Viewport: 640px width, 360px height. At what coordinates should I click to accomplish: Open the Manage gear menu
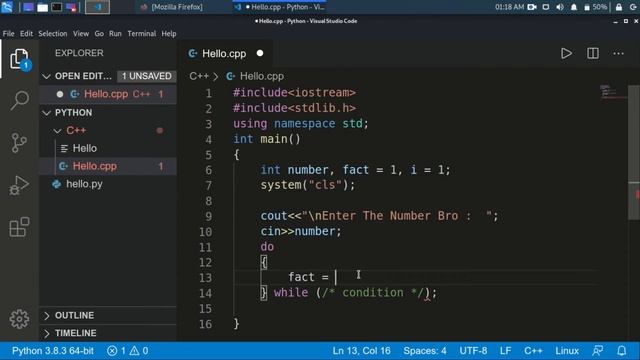pyautogui.click(x=19, y=319)
